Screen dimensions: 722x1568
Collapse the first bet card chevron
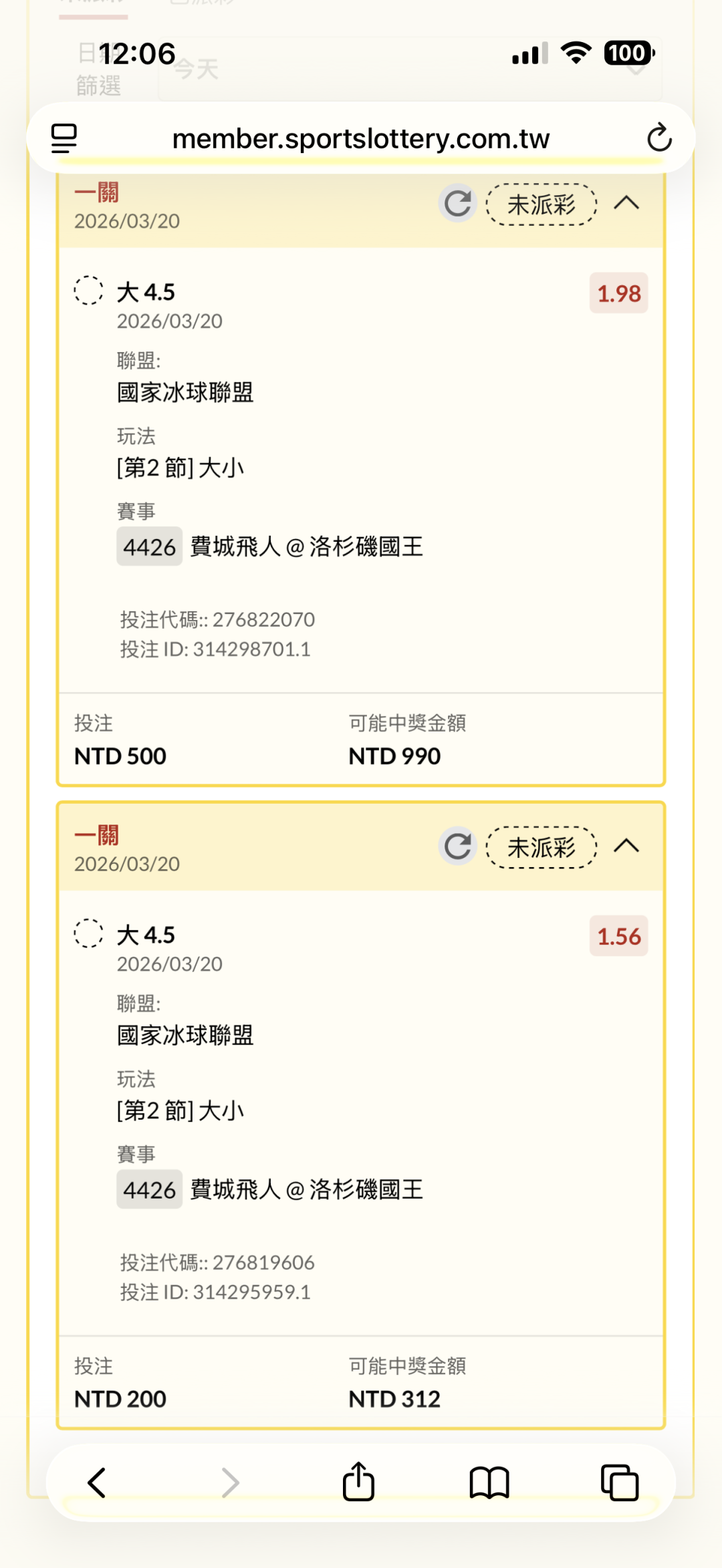tap(626, 203)
